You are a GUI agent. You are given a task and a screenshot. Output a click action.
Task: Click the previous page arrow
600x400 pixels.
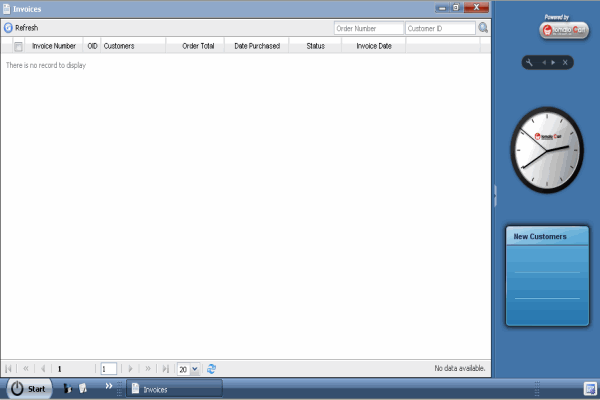tap(43, 369)
